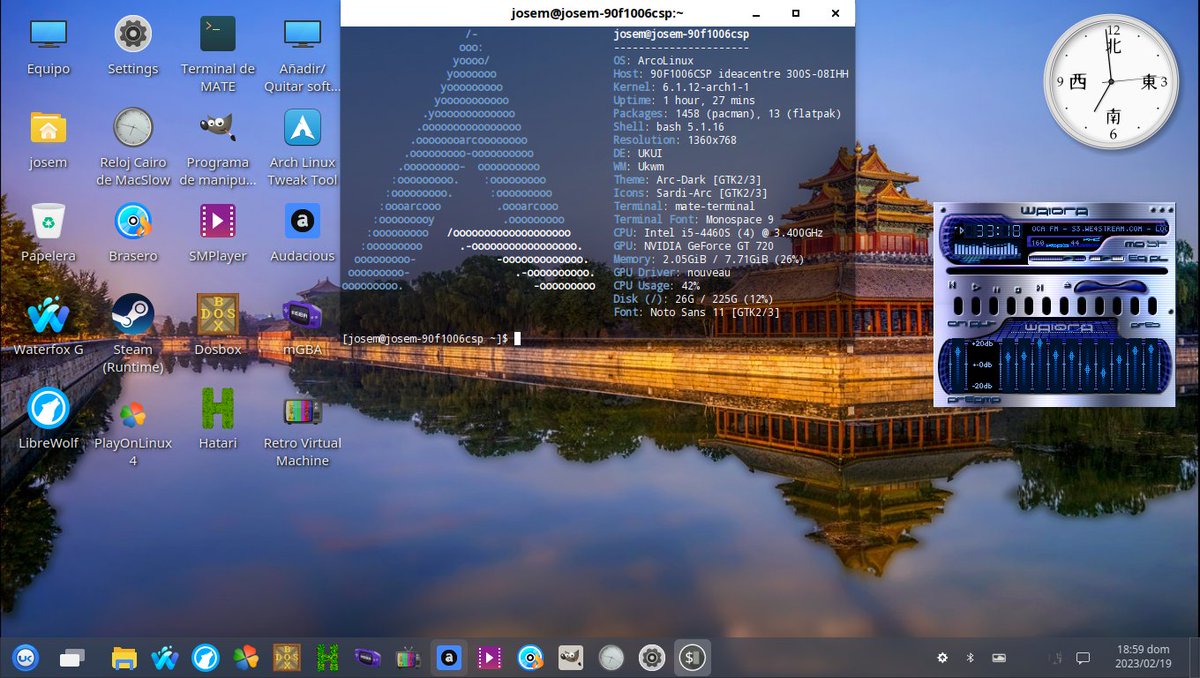This screenshot has width=1200, height=678.
Task: Click the Waterfox taskbar icon
Action: (164, 657)
